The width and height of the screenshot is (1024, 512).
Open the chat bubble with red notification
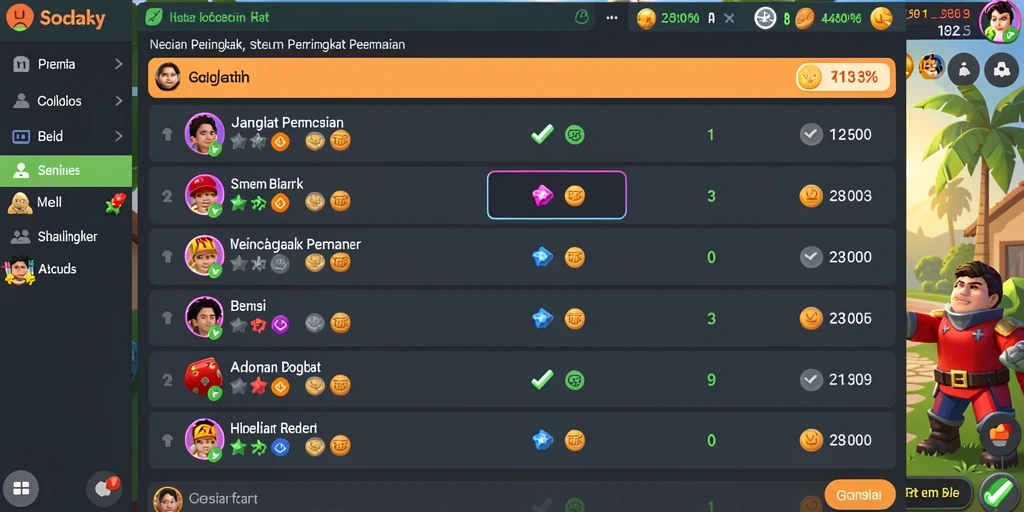(x=104, y=488)
